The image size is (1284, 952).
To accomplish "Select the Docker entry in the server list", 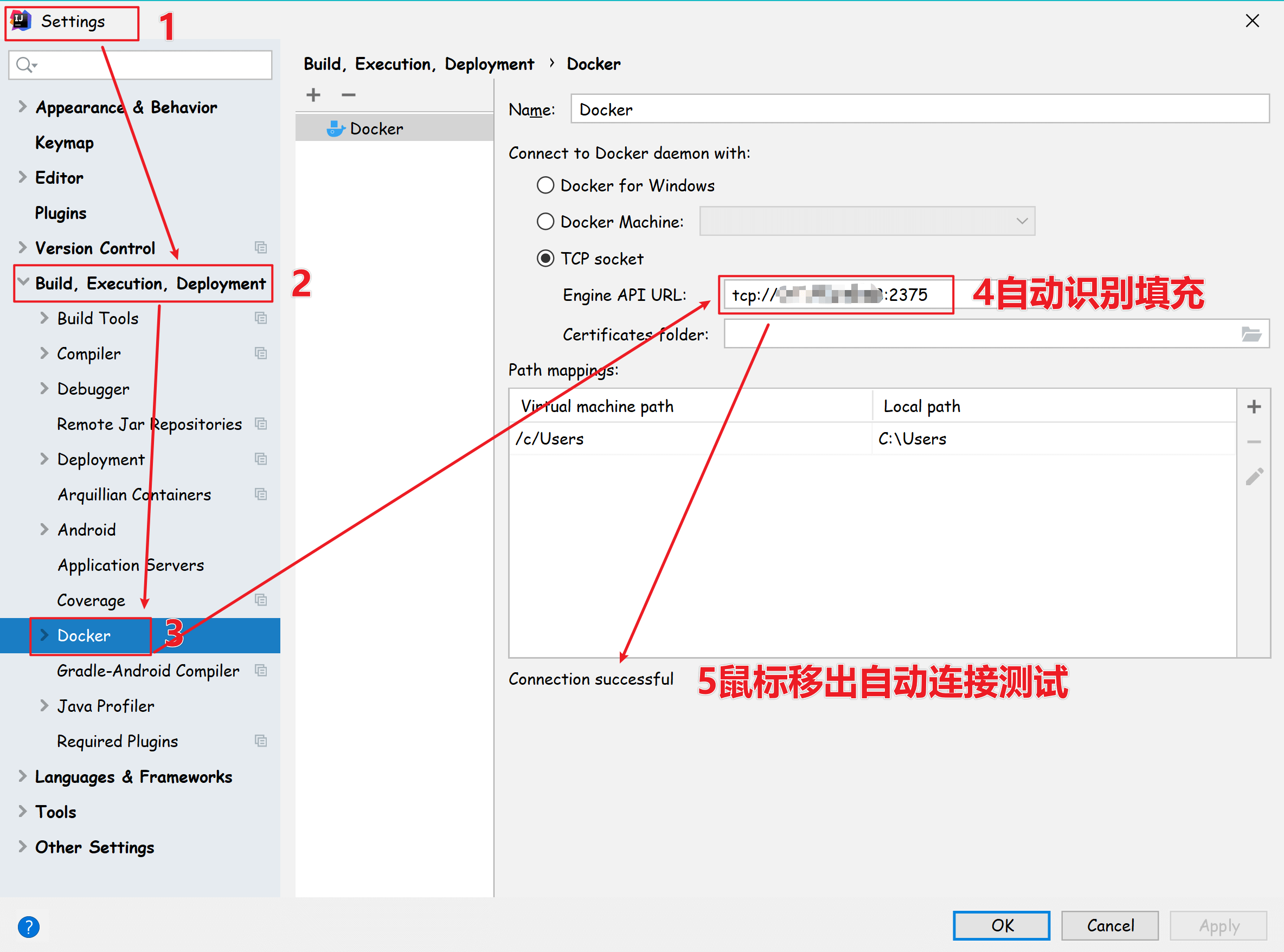I will click(x=376, y=128).
